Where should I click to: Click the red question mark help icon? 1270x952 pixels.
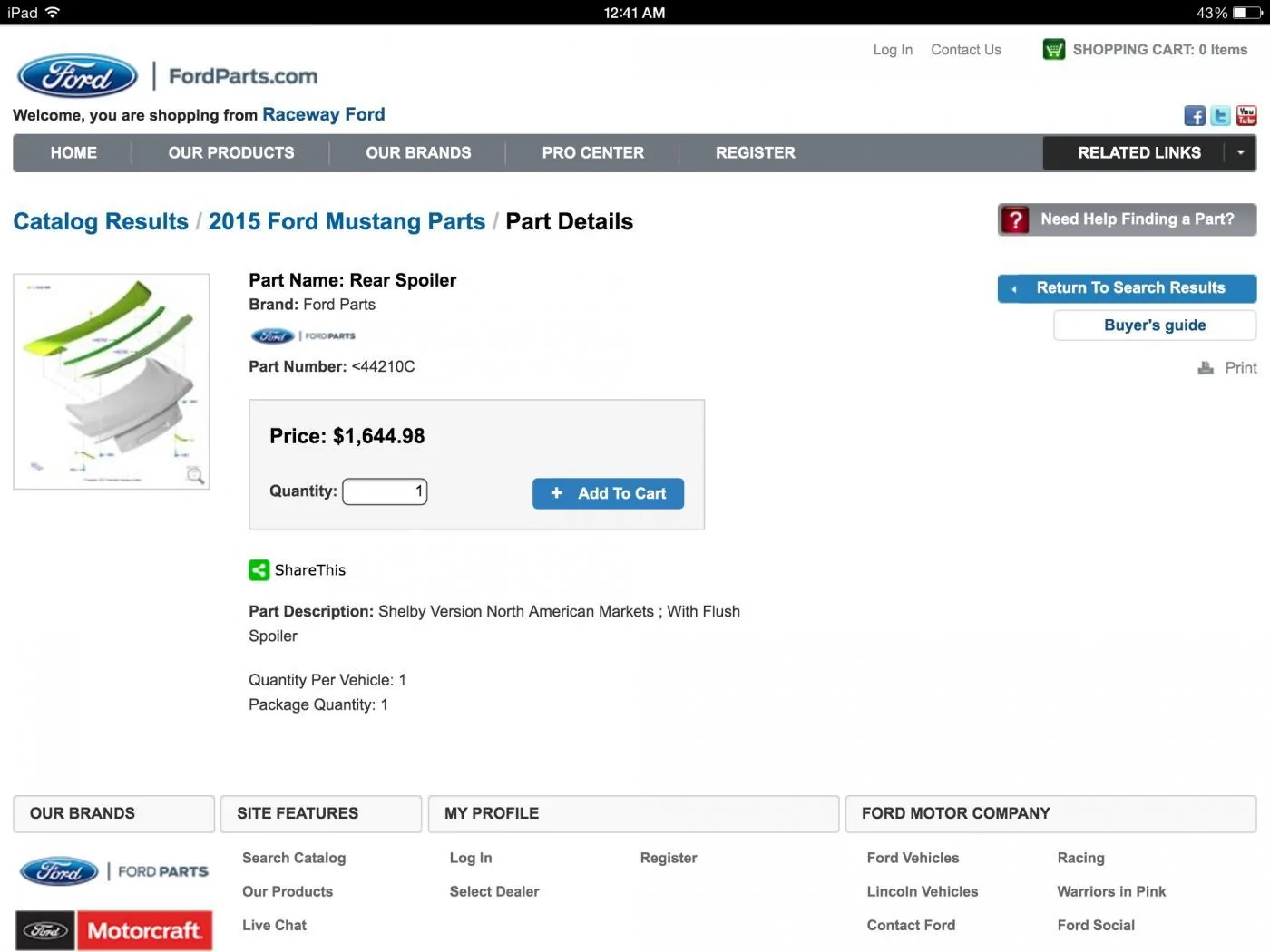pos(1015,219)
